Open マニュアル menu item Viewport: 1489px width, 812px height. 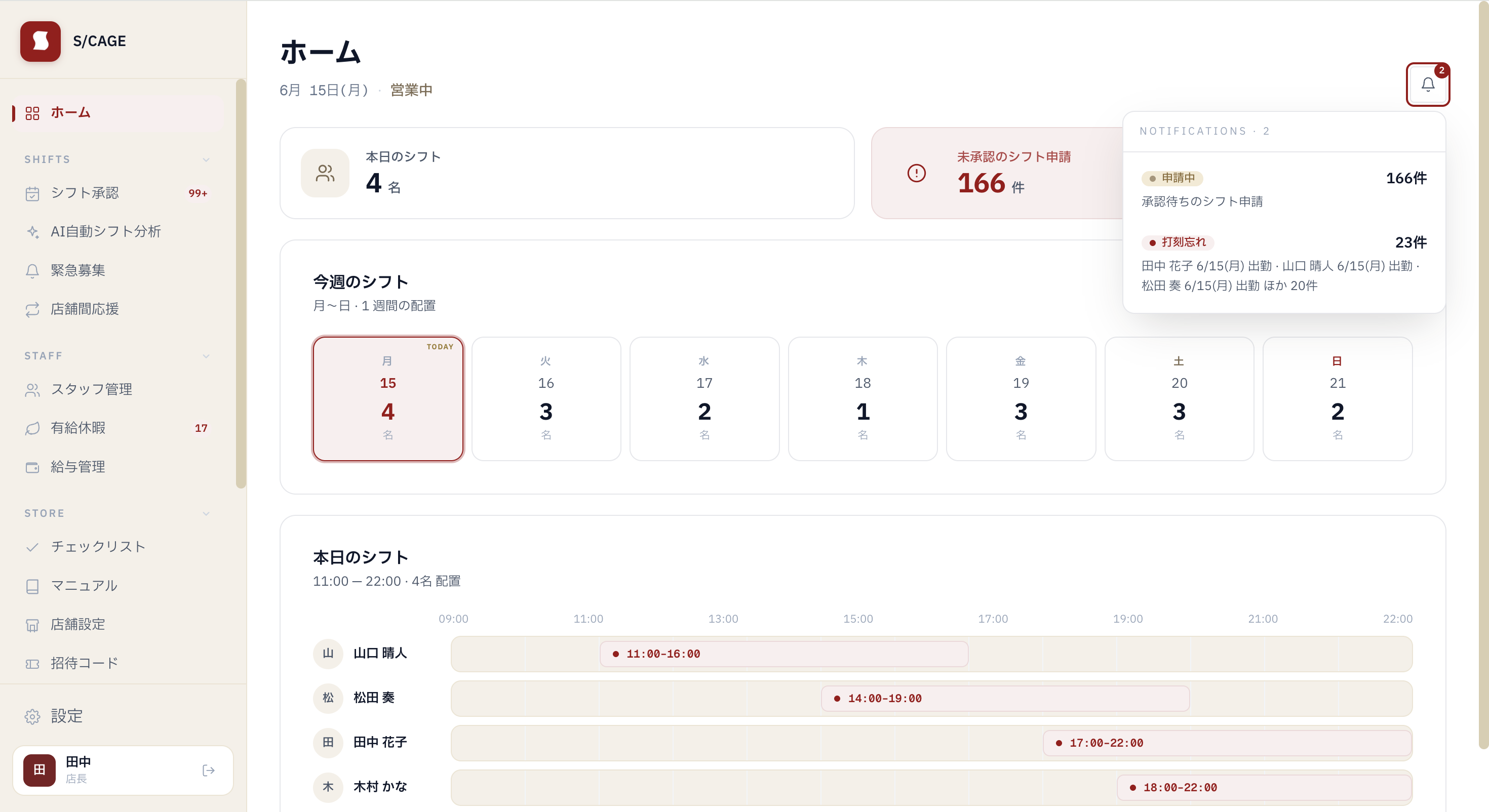point(118,586)
